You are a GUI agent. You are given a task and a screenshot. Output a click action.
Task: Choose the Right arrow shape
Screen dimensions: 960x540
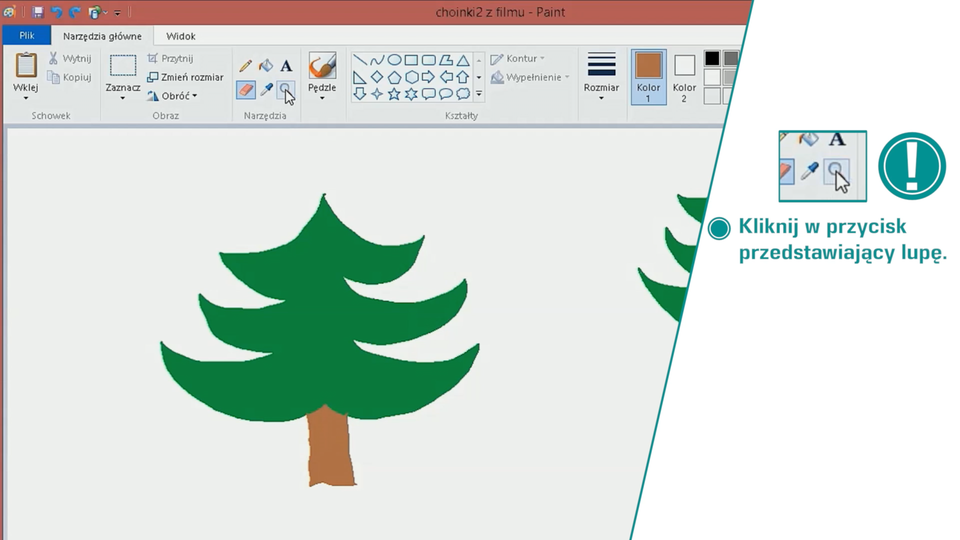pos(429,77)
